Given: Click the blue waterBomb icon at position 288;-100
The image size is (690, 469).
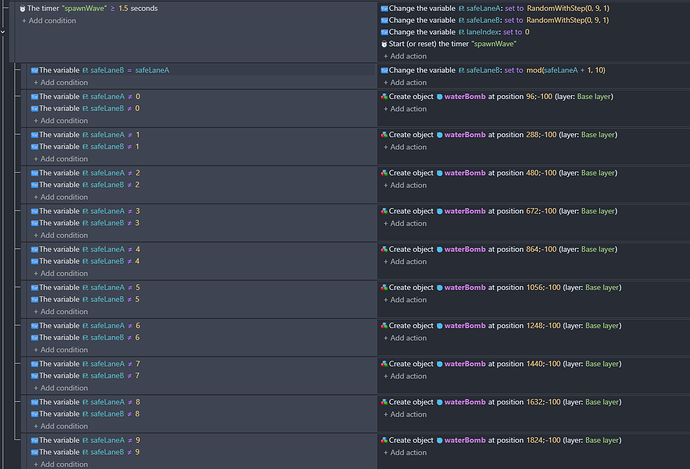Looking at the screenshot, I should 439,135.
